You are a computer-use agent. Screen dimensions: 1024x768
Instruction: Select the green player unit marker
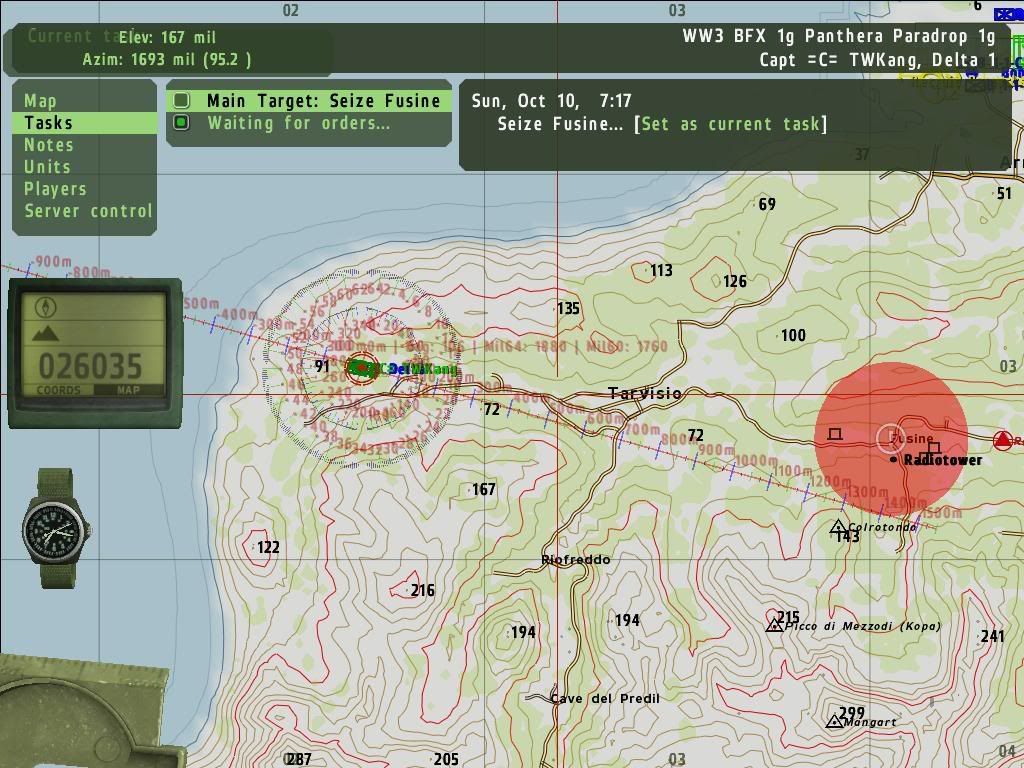click(x=362, y=368)
